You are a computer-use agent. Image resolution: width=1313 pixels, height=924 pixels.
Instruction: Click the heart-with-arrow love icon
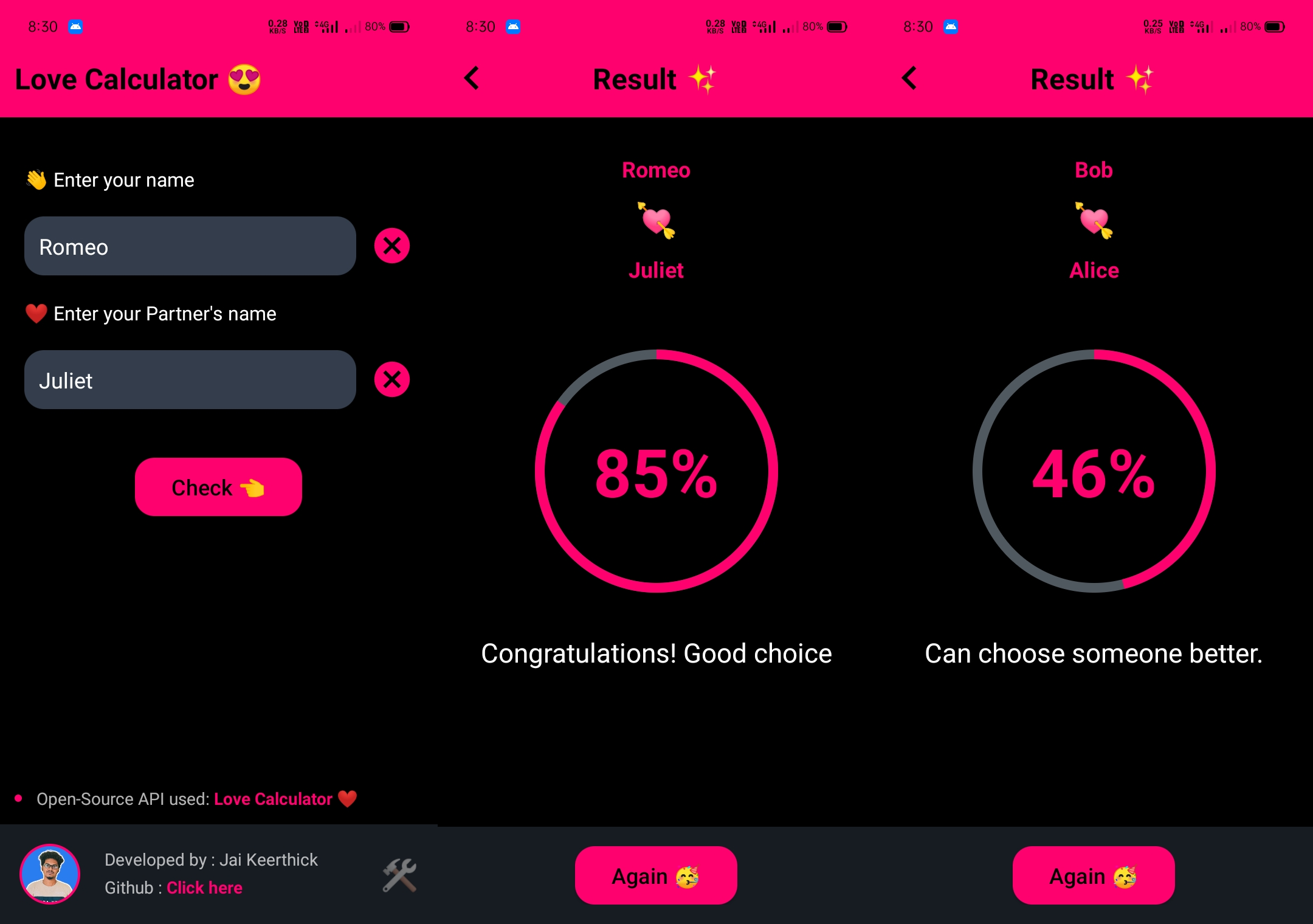coord(656,220)
